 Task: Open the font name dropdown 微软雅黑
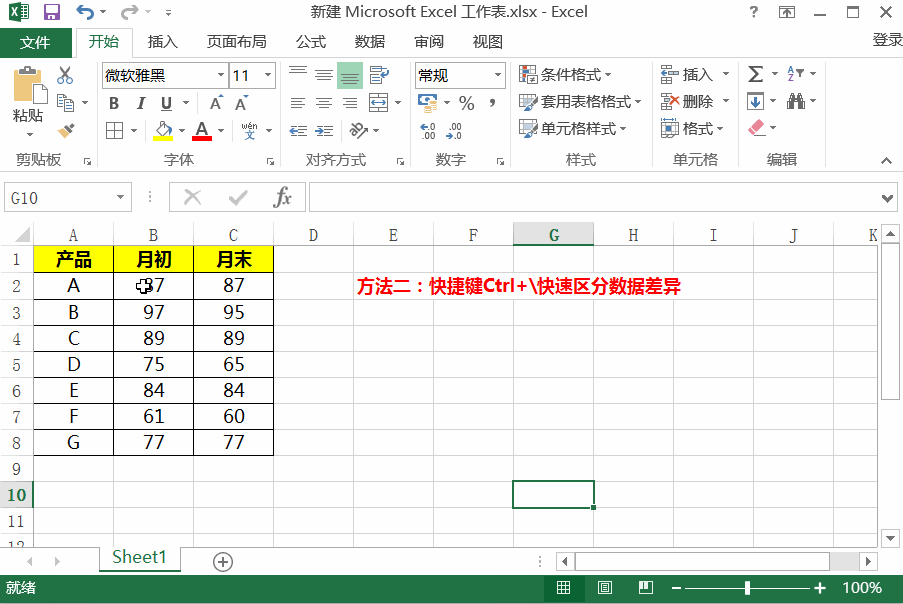[x=221, y=75]
